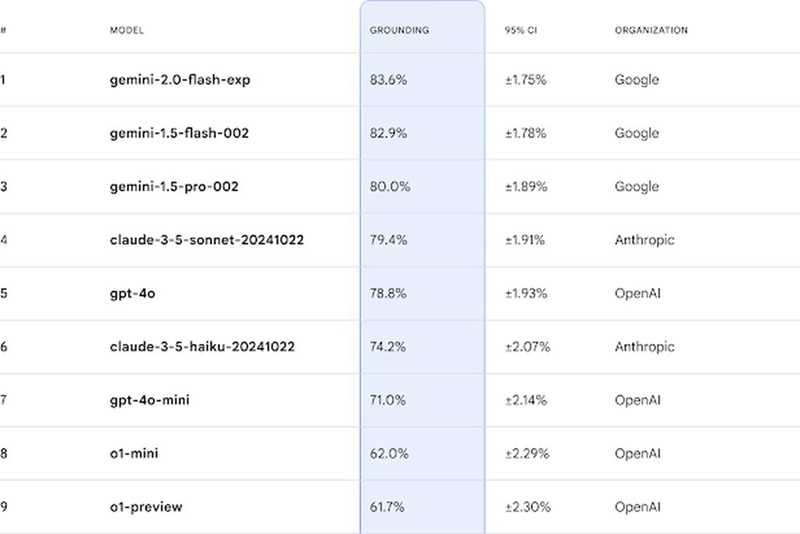The height and width of the screenshot is (534, 800).
Task: Select the ±1.75% confidence interval value
Action: click(526, 80)
